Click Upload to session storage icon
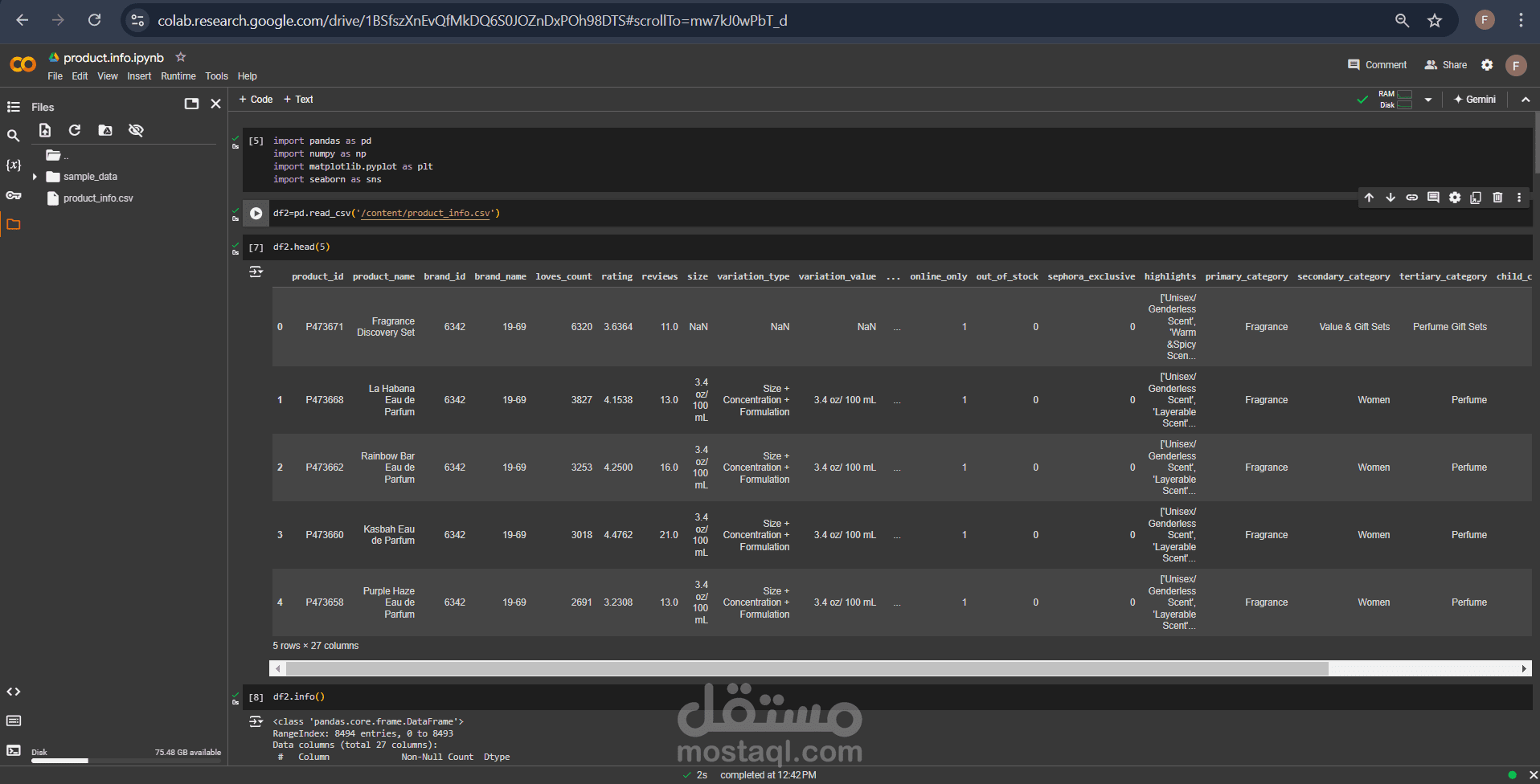The height and width of the screenshot is (784, 1540). [45, 130]
